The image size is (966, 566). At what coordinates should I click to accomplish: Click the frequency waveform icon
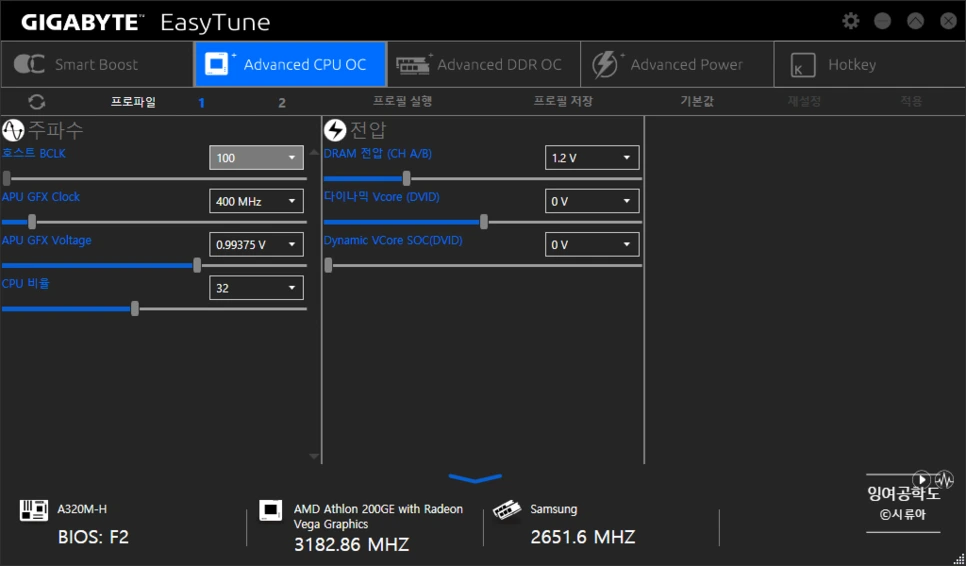pyautogui.click(x=13, y=130)
